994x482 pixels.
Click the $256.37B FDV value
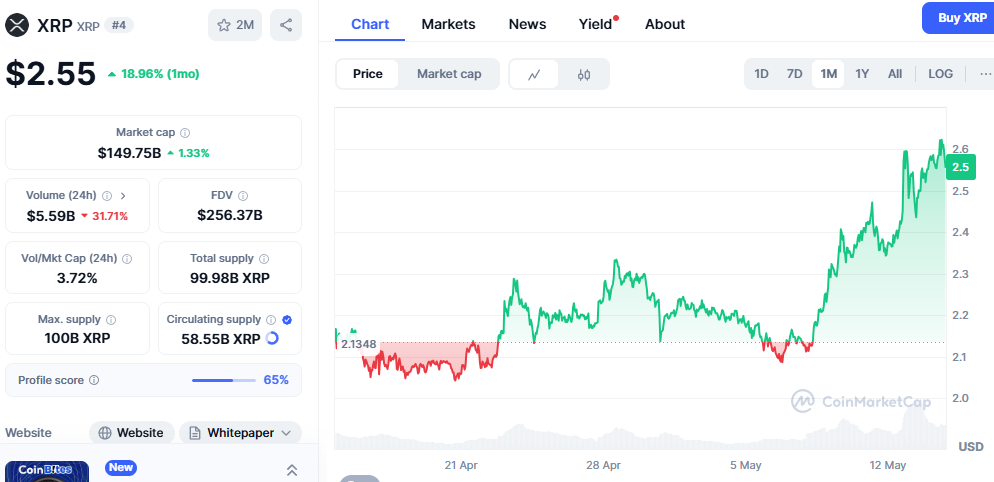pyautogui.click(x=229, y=216)
